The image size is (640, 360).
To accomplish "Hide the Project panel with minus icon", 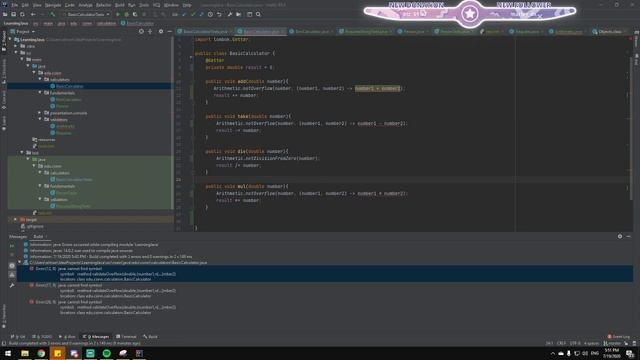I will [x=170, y=31].
